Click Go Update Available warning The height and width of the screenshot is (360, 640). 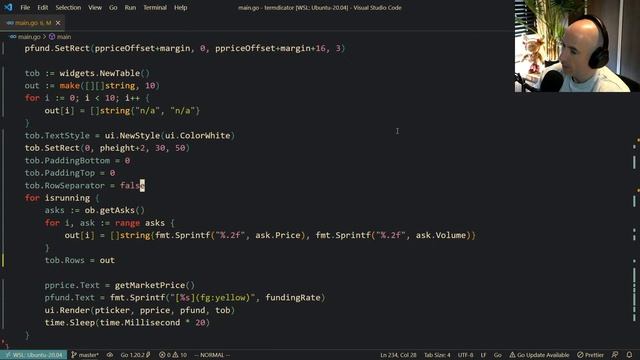point(539,355)
